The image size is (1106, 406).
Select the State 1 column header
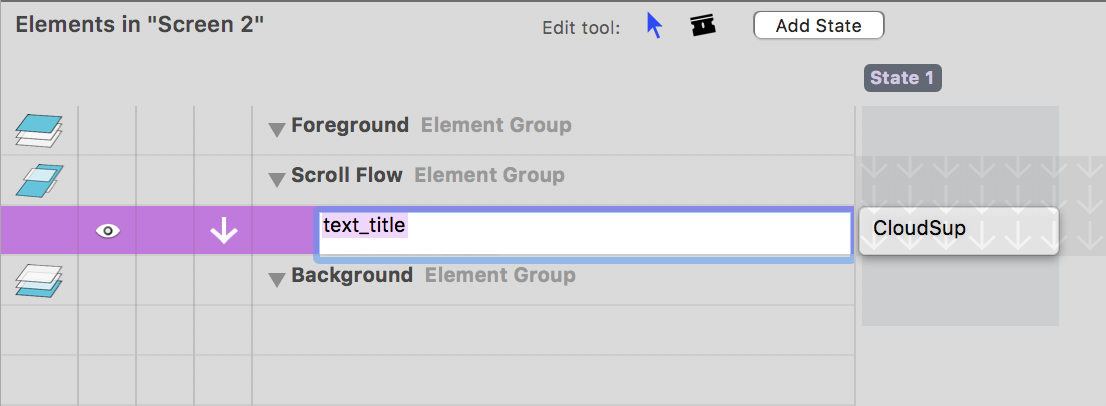pos(902,78)
